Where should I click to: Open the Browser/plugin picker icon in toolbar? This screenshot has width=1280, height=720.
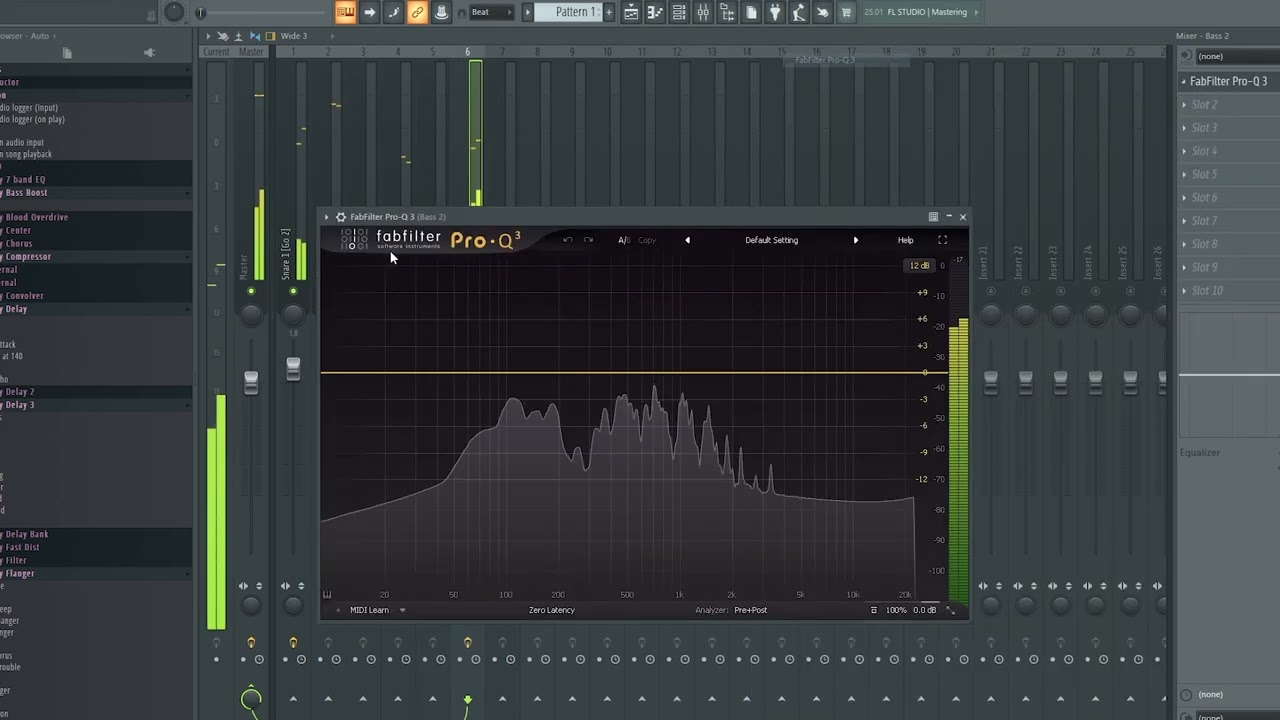pyautogui.click(x=727, y=12)
